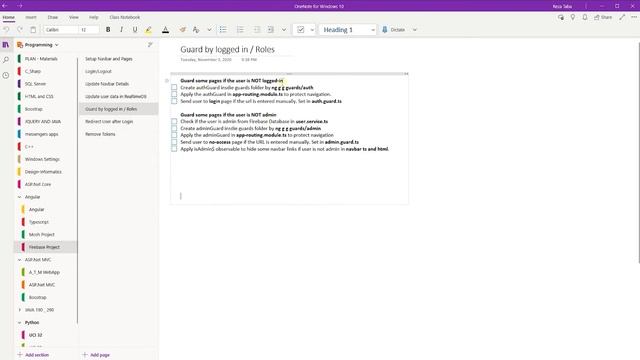Open the Programming notebook dropdown
Viewport: 640px width, 360px height.
[x=38, y=45]
